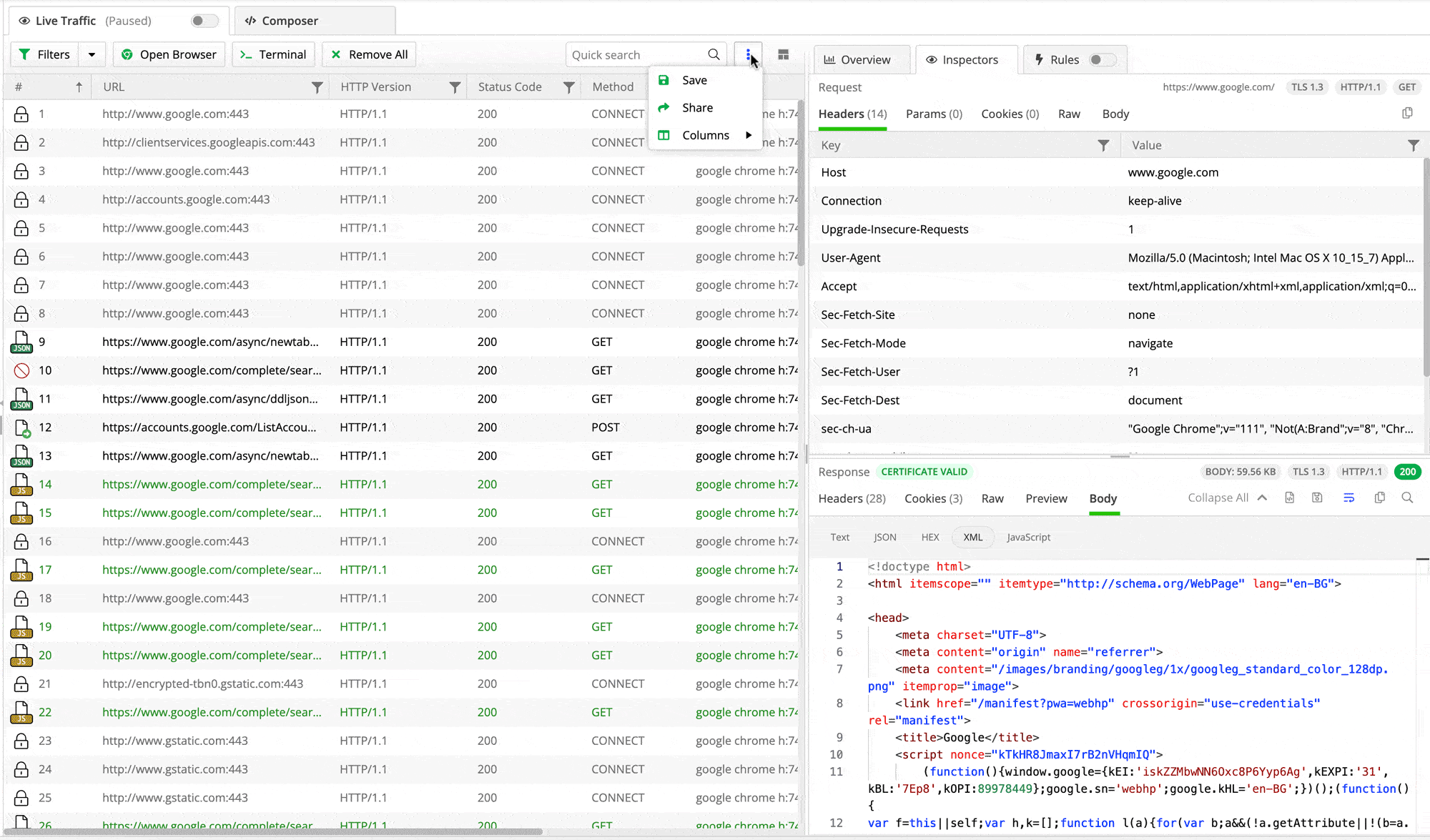1430x840 pixels.
Task: Click the lock icon of session 1
Action: coord(21,114)
